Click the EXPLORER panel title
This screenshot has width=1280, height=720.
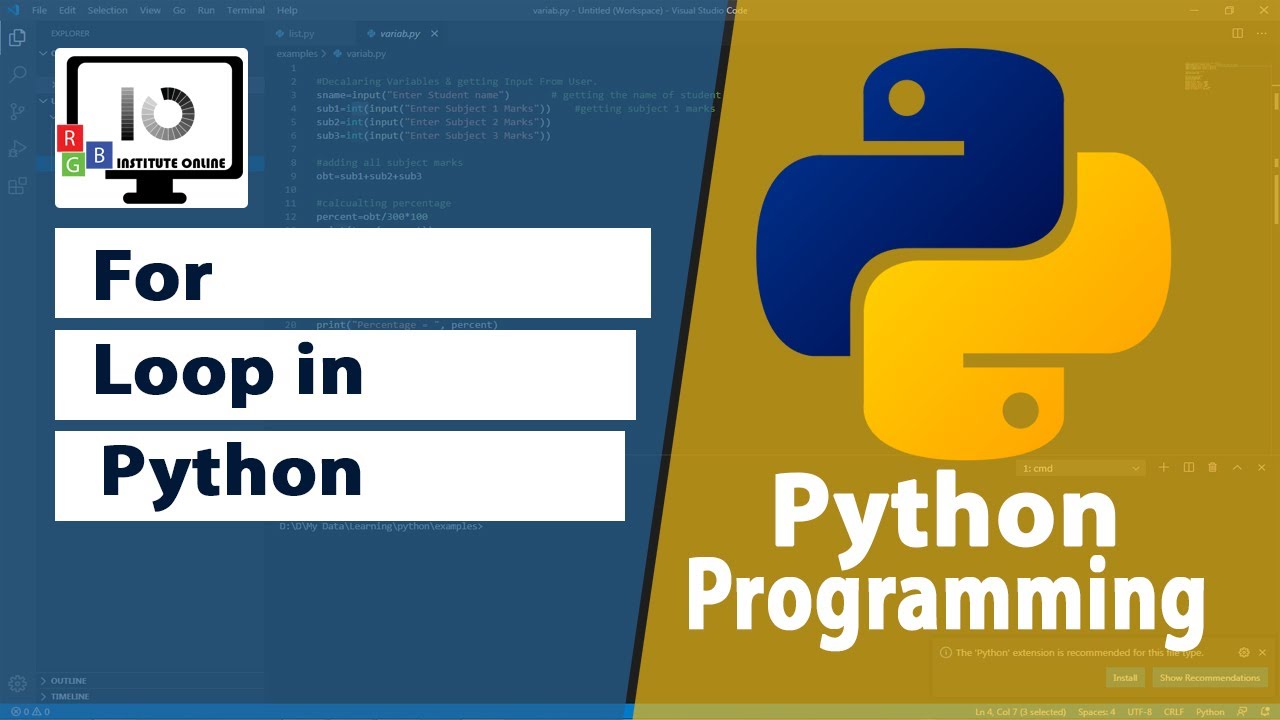[x=70, y=34]
